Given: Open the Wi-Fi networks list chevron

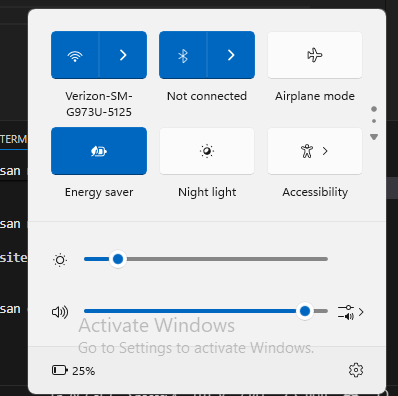Looking at the screenshot, I should pyautogui.click(x=123, y=55).
